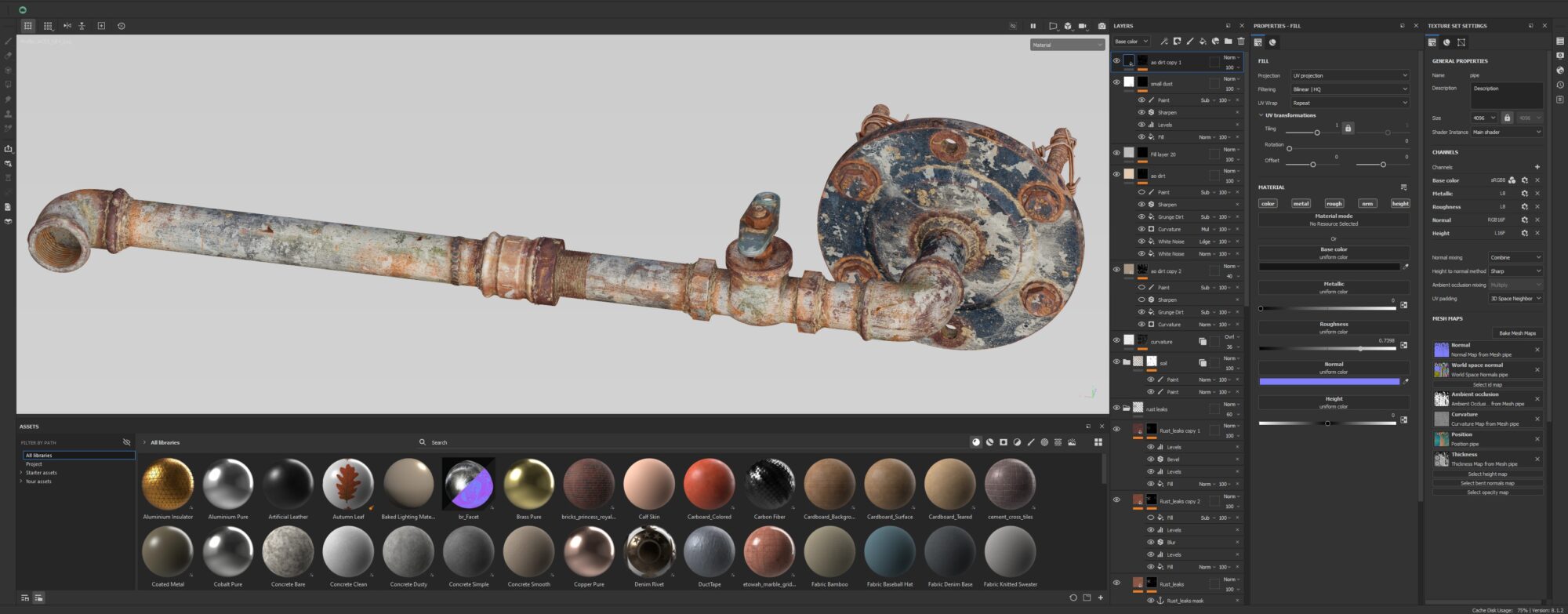This screenshot has height=614, width=1568.
Task: Refresh assets with circular arrow icon
Action: (x=1073, y=598)
